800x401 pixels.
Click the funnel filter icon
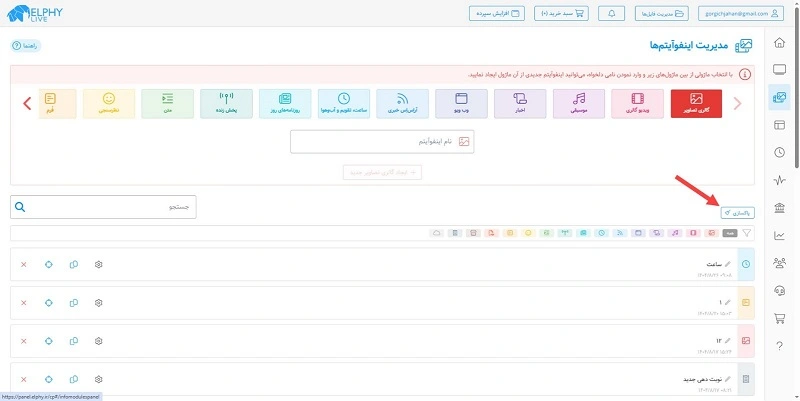tap(746, 233)
